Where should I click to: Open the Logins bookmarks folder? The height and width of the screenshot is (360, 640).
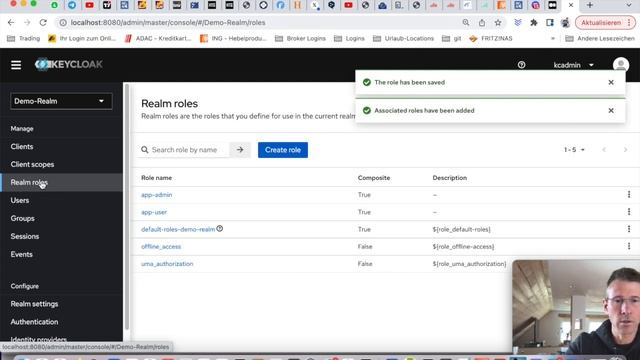pyautogui.click(x=349, y=38)
